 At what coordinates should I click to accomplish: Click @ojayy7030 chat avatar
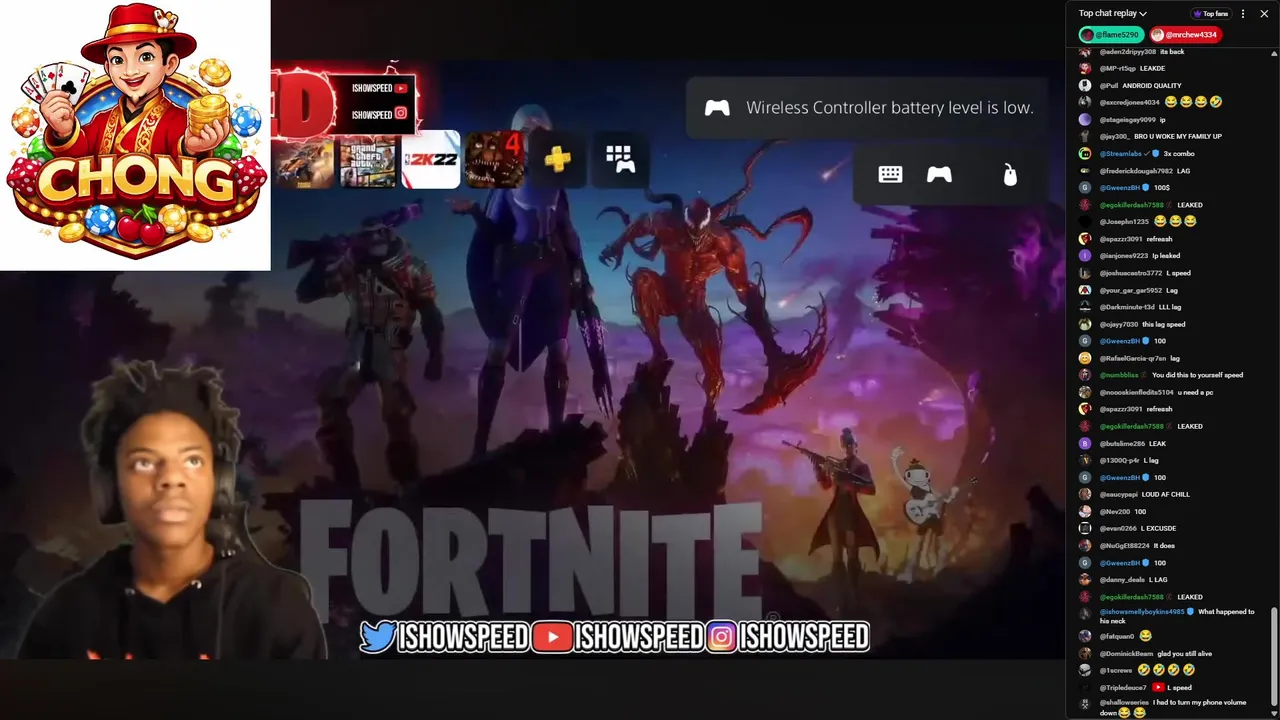pos(1085,325)
